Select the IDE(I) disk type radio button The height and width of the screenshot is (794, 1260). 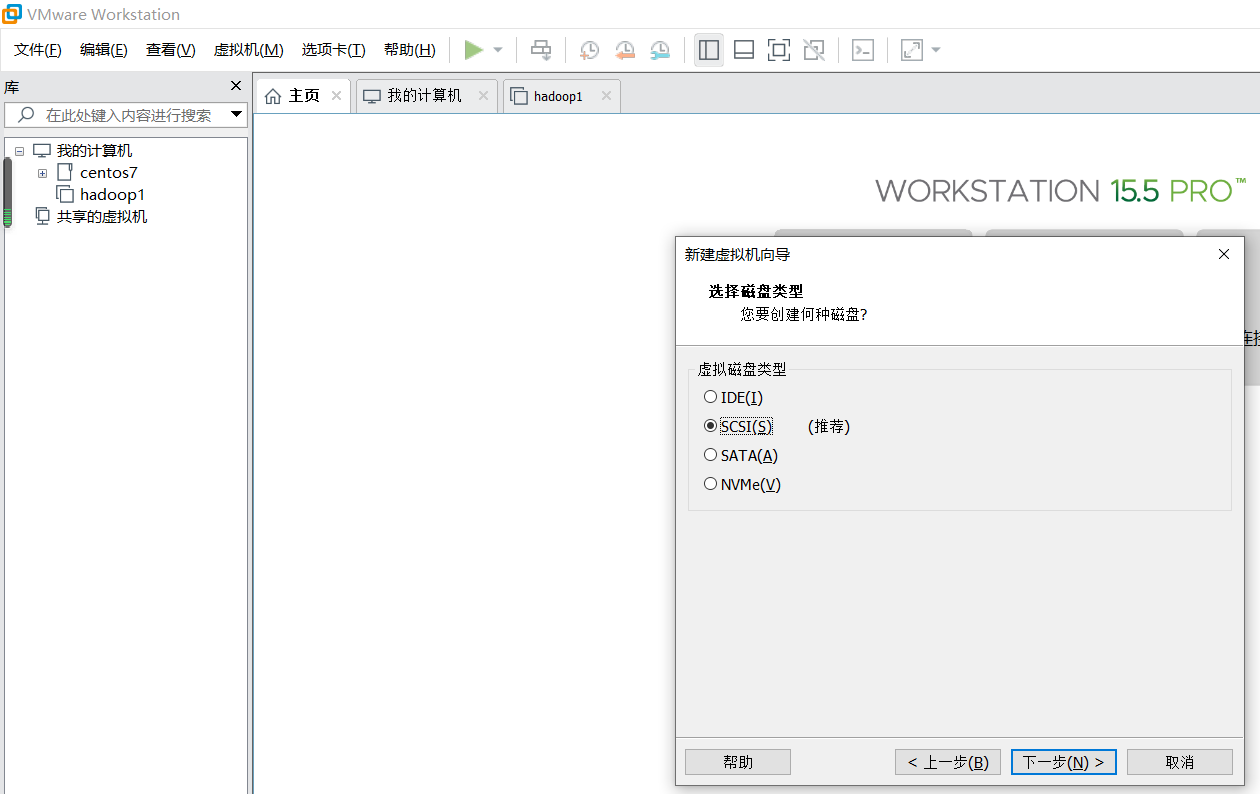[710, 397]
